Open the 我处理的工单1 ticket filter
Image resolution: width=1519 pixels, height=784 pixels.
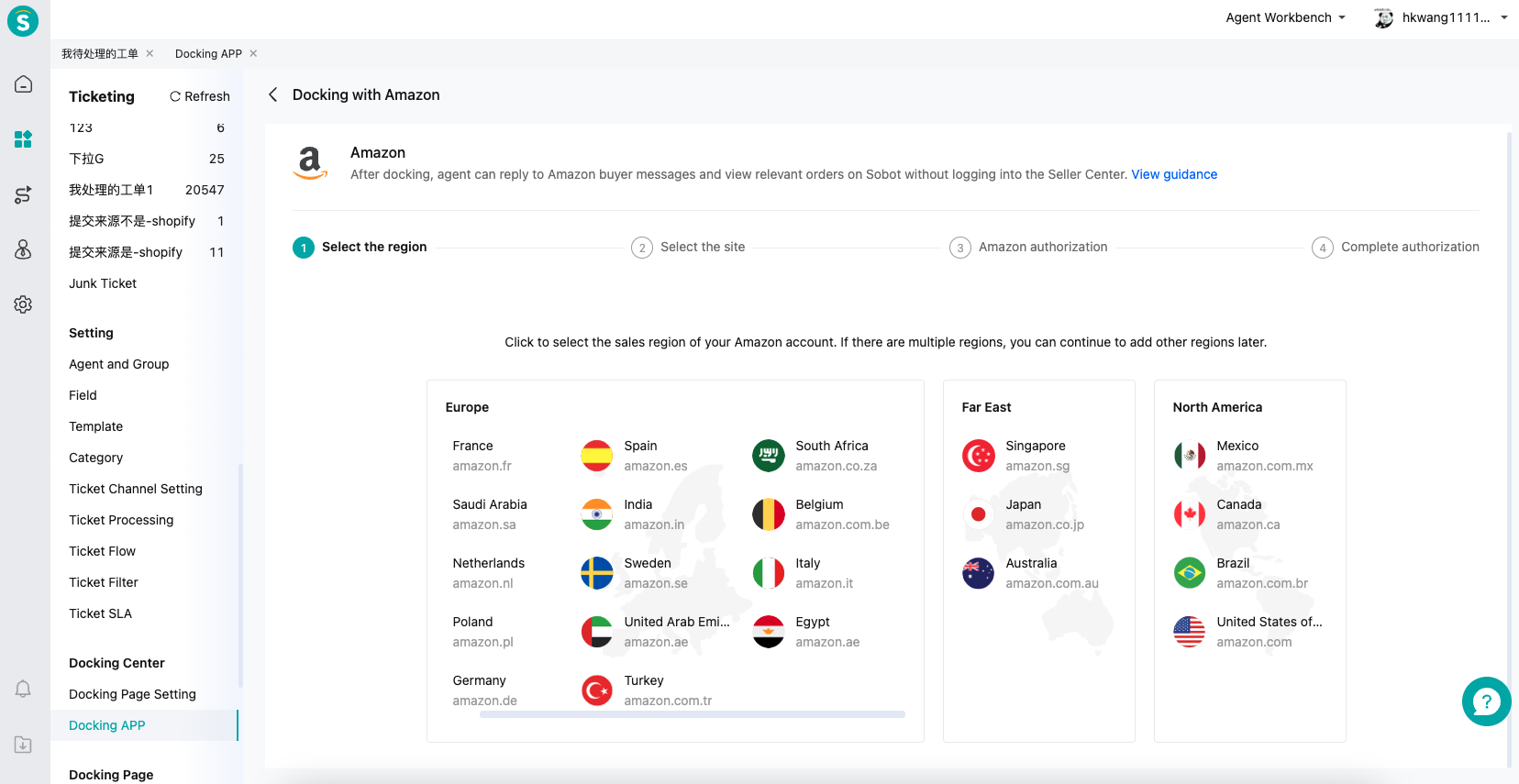click(x=145, y=190)
